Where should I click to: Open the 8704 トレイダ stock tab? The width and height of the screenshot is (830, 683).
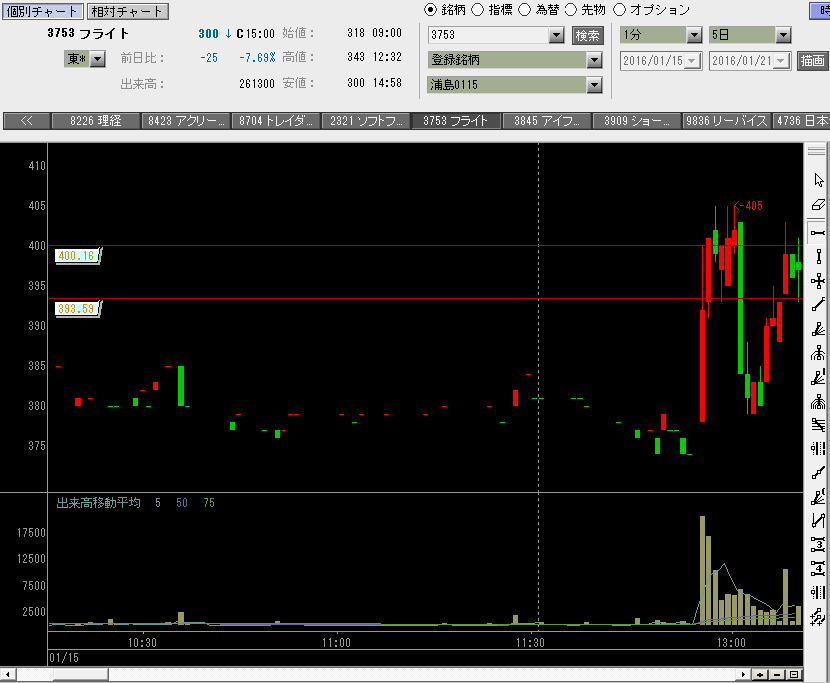click(x=276, y=121)
